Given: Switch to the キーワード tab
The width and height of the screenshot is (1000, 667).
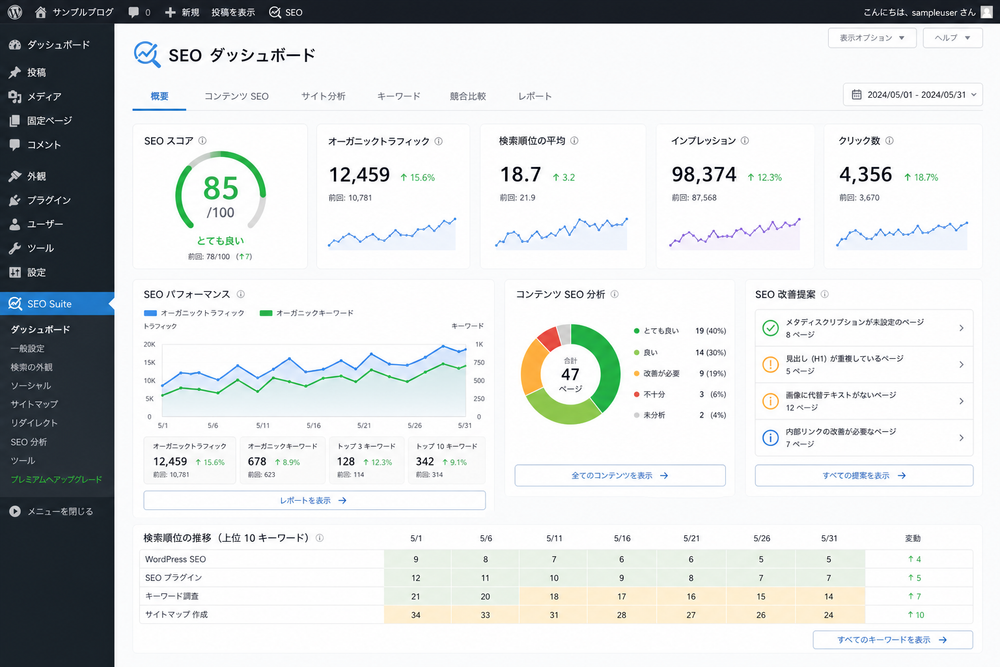Looking at the screenshot, I should point(399,96).
